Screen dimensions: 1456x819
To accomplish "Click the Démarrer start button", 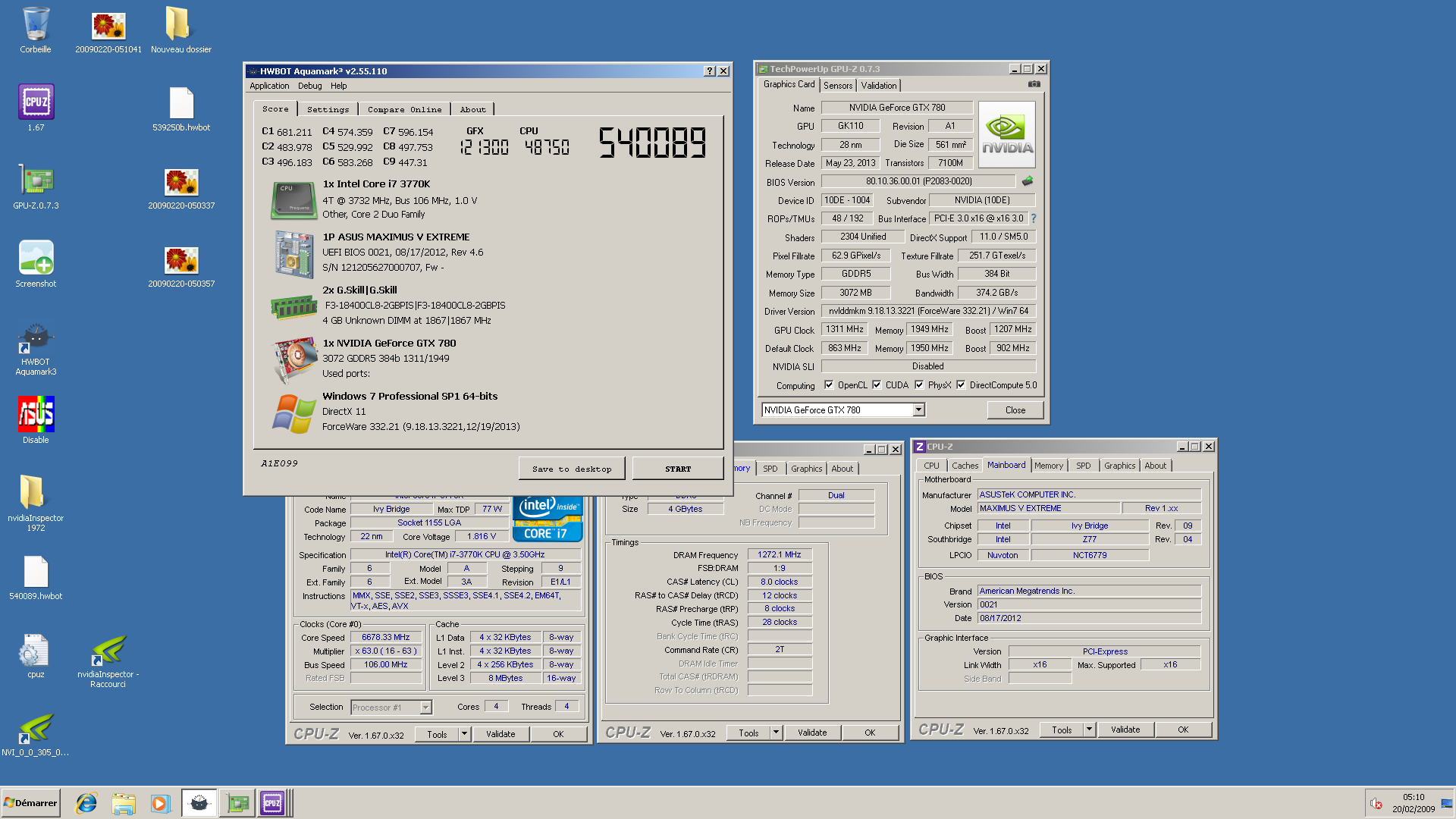I will tap(31, 803).
